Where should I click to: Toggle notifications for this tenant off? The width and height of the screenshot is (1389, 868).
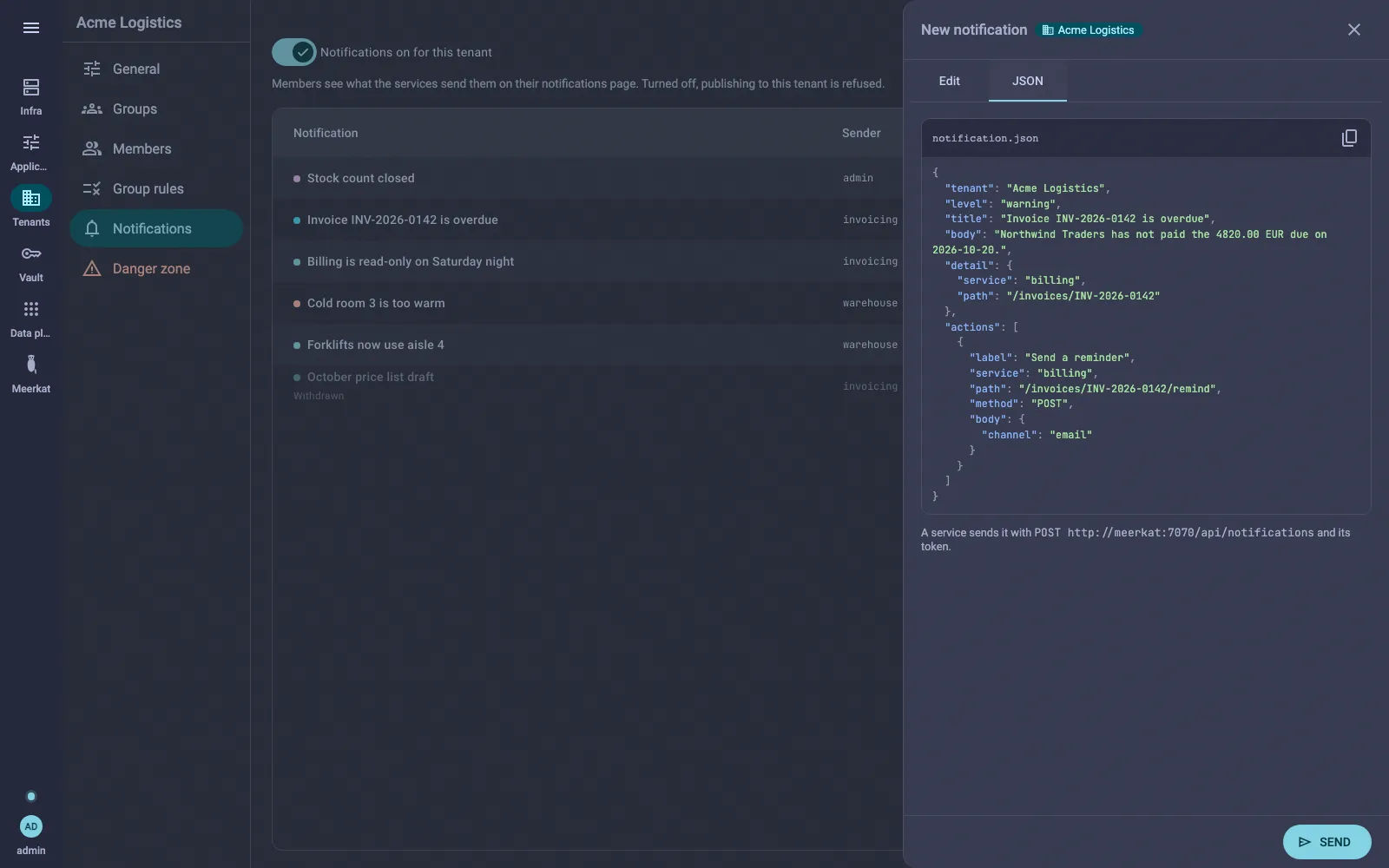294,52
